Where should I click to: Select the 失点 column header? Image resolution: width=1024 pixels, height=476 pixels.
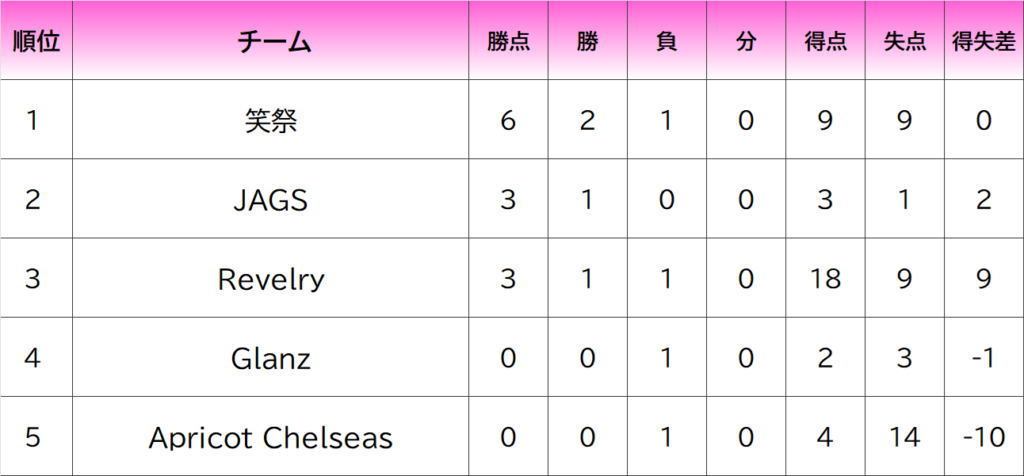click(905, 41)
